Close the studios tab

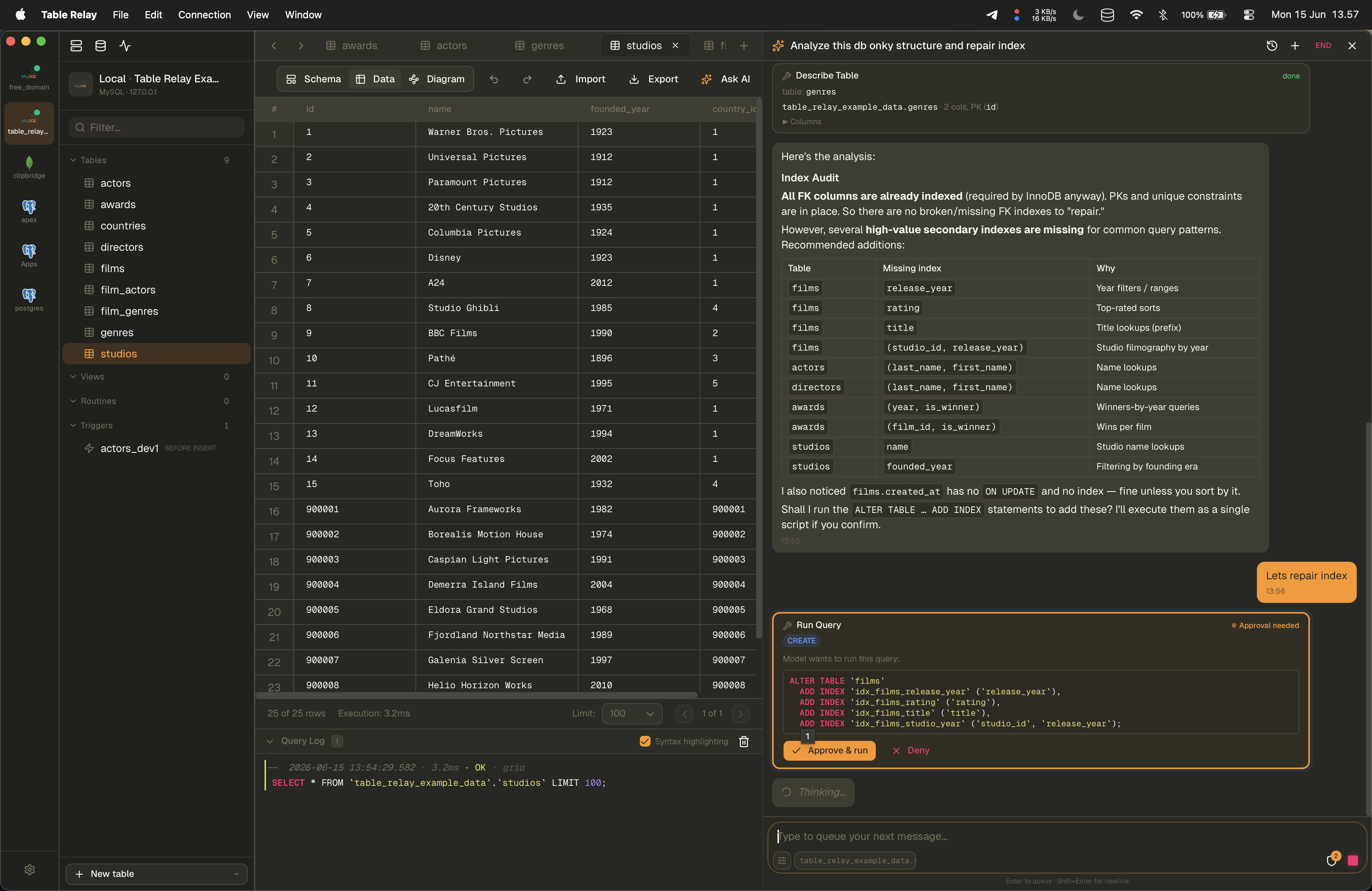[x=675, y=45]
